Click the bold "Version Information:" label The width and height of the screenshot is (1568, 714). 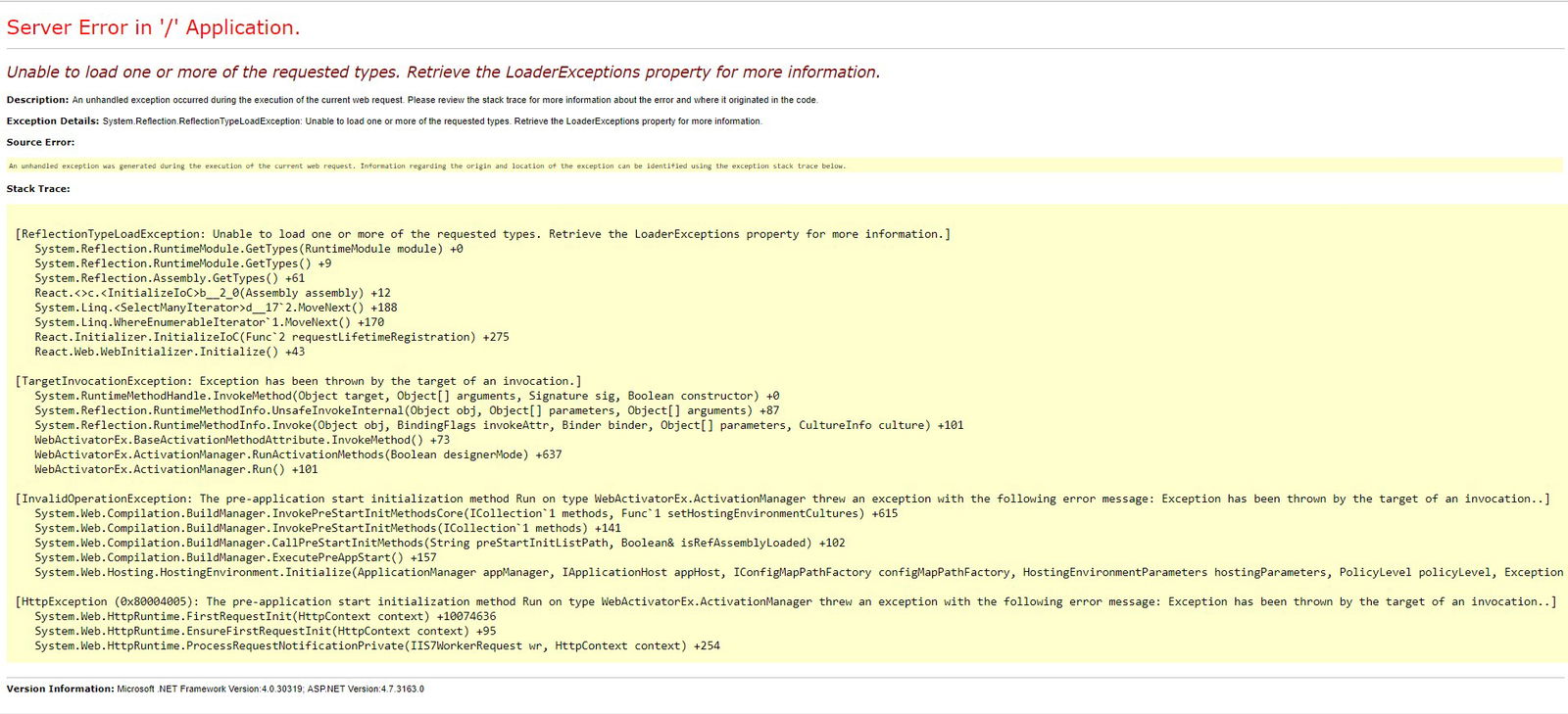click(x=60, y=690)
